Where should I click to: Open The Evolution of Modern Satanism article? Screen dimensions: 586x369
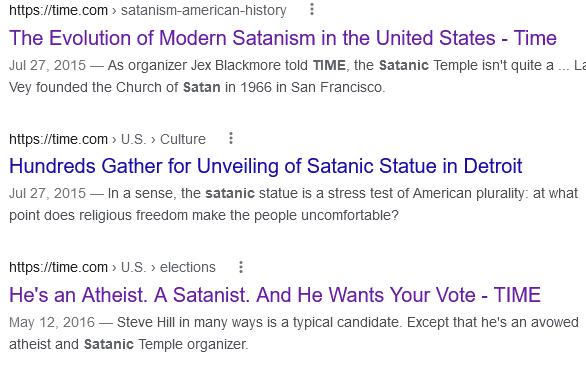pyautogui.click(x=283, y=38)
